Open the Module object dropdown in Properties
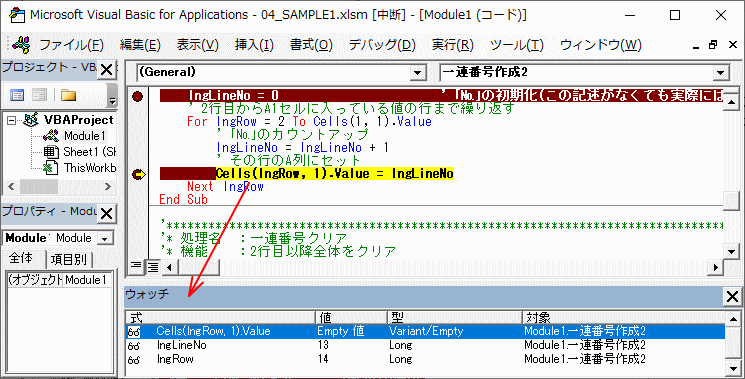Image resolution: width=745 pixels, height=379 pixels. click(105, 238)
